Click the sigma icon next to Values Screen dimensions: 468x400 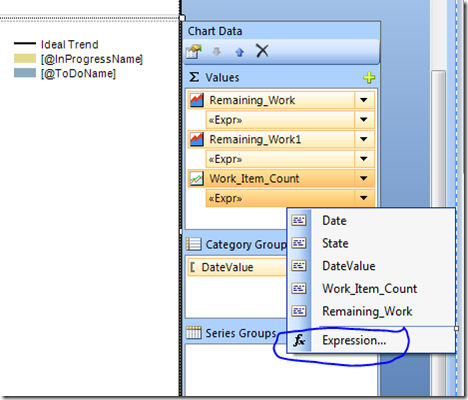[x=194, y=77]
